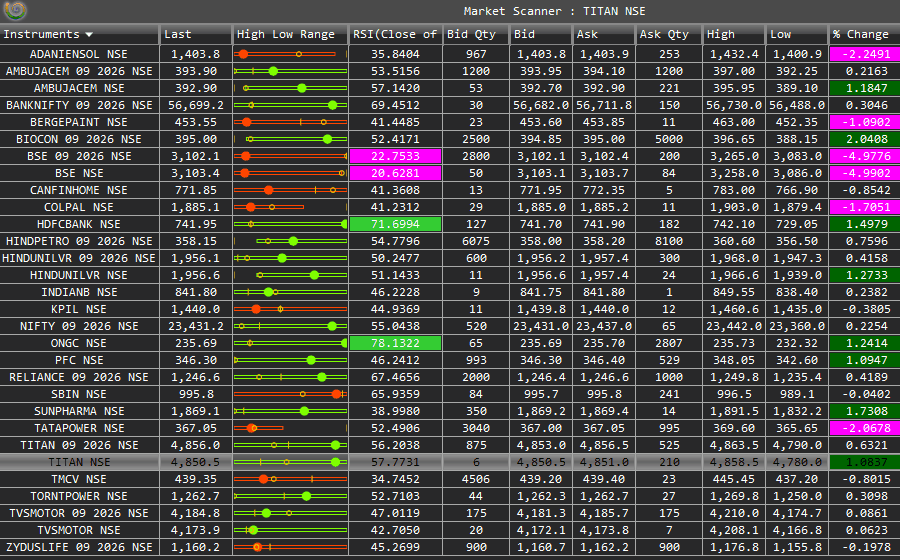Sort by the Last column header
The height and width of the screenshot is (560, 900).
point(196,34)
